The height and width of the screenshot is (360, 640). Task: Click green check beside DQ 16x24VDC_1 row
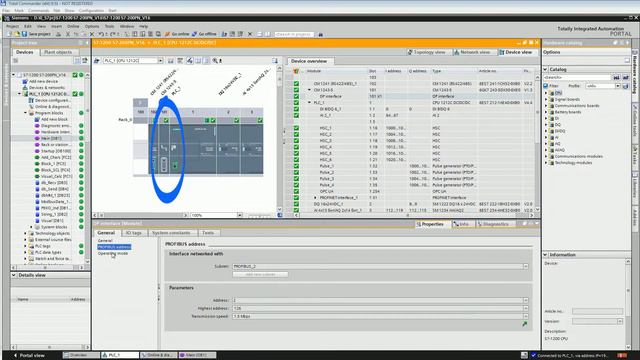[x=296, y=204]
